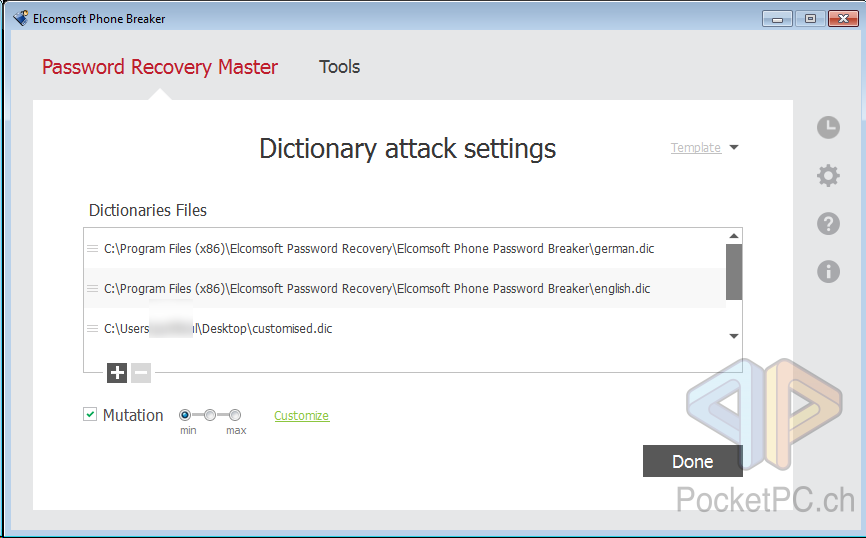Screen dimensions: 866x538
Task: Maximize the Elcomsoft Phone Breaker window
Action: click(810, 19)
